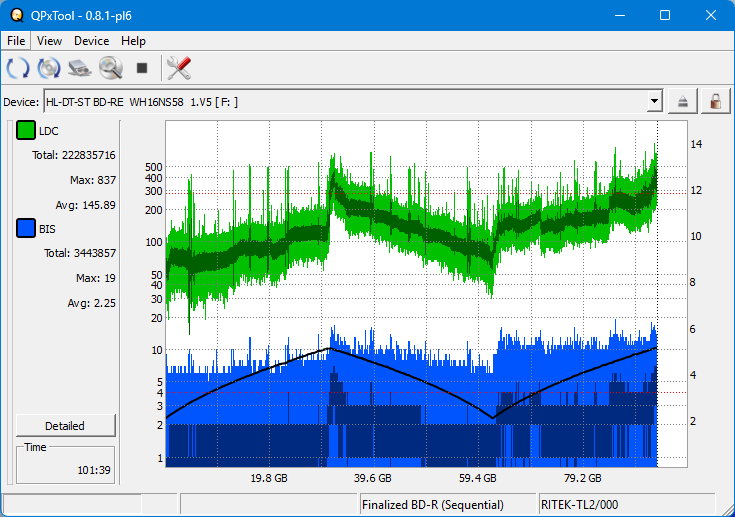735x517 pixels.
Task: Click the window resize grip corner
Action: (x=727, y=509)
